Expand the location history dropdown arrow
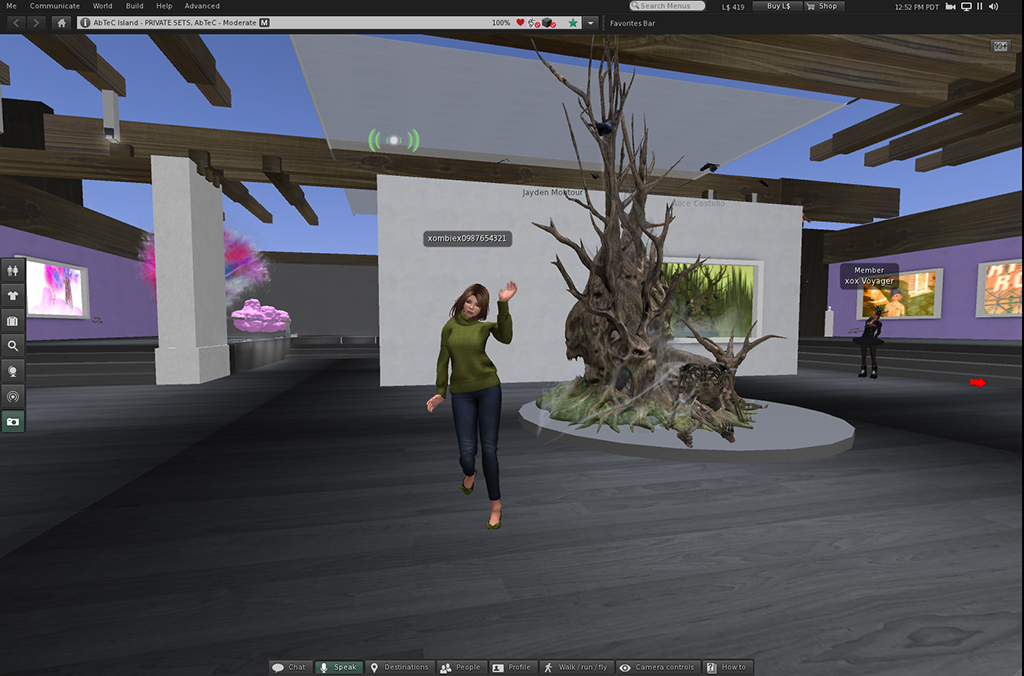Image resolution: width=1024 pixels, height=676 pixels. tap(591, 22)
